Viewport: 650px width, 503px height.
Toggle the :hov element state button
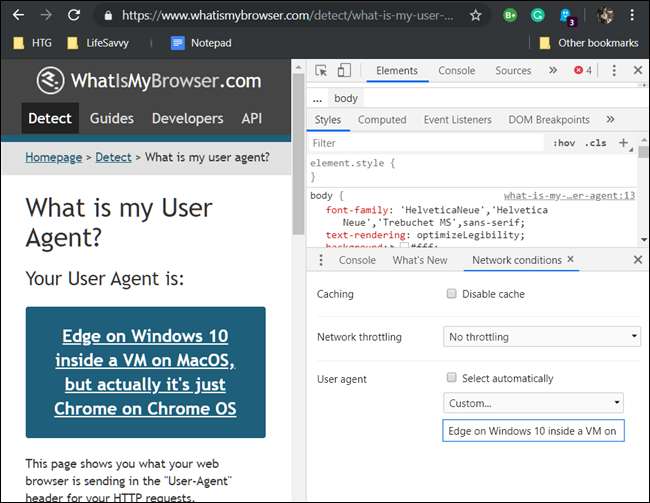[x=563, y=143]
